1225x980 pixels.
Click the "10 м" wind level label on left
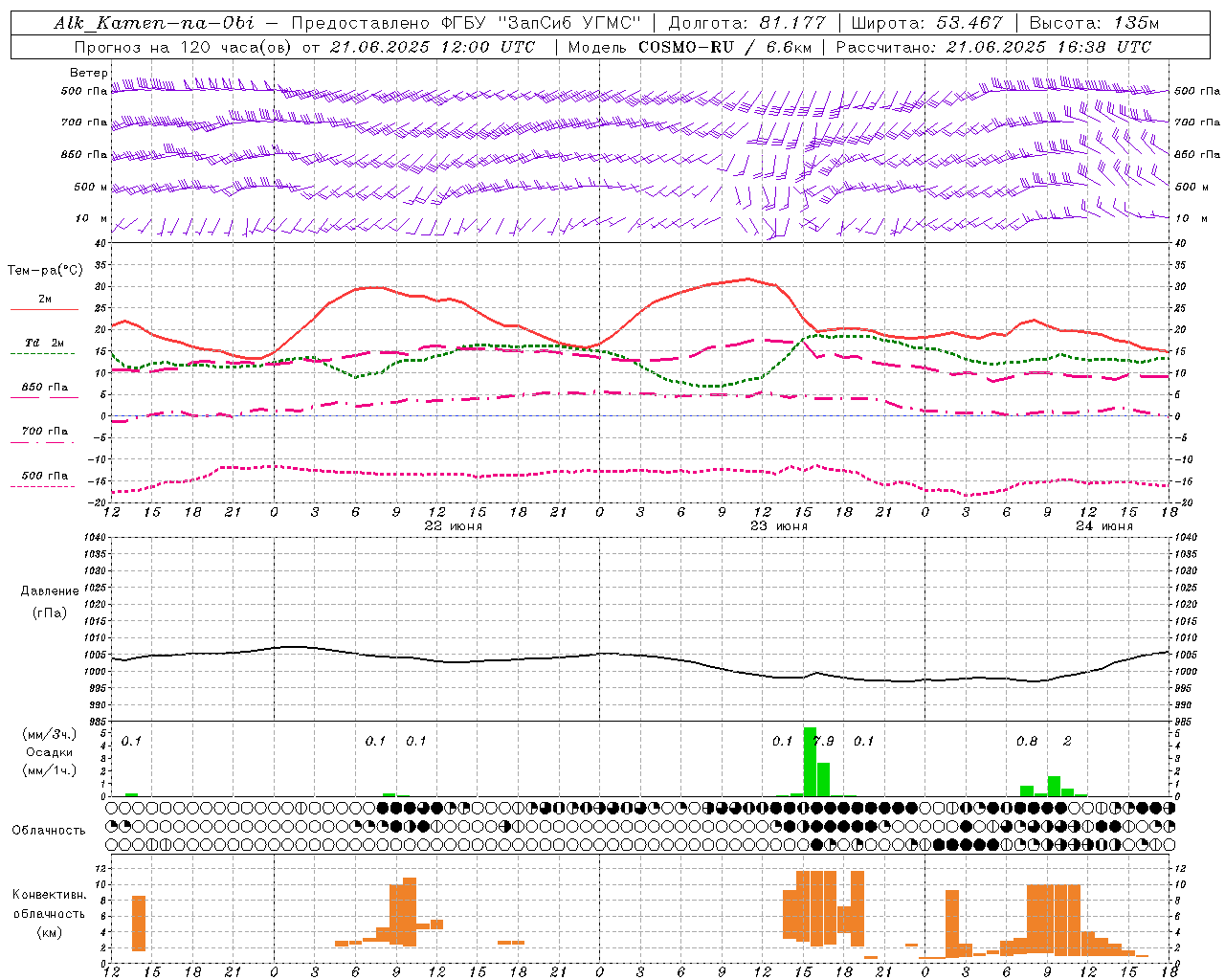(91, 219)
